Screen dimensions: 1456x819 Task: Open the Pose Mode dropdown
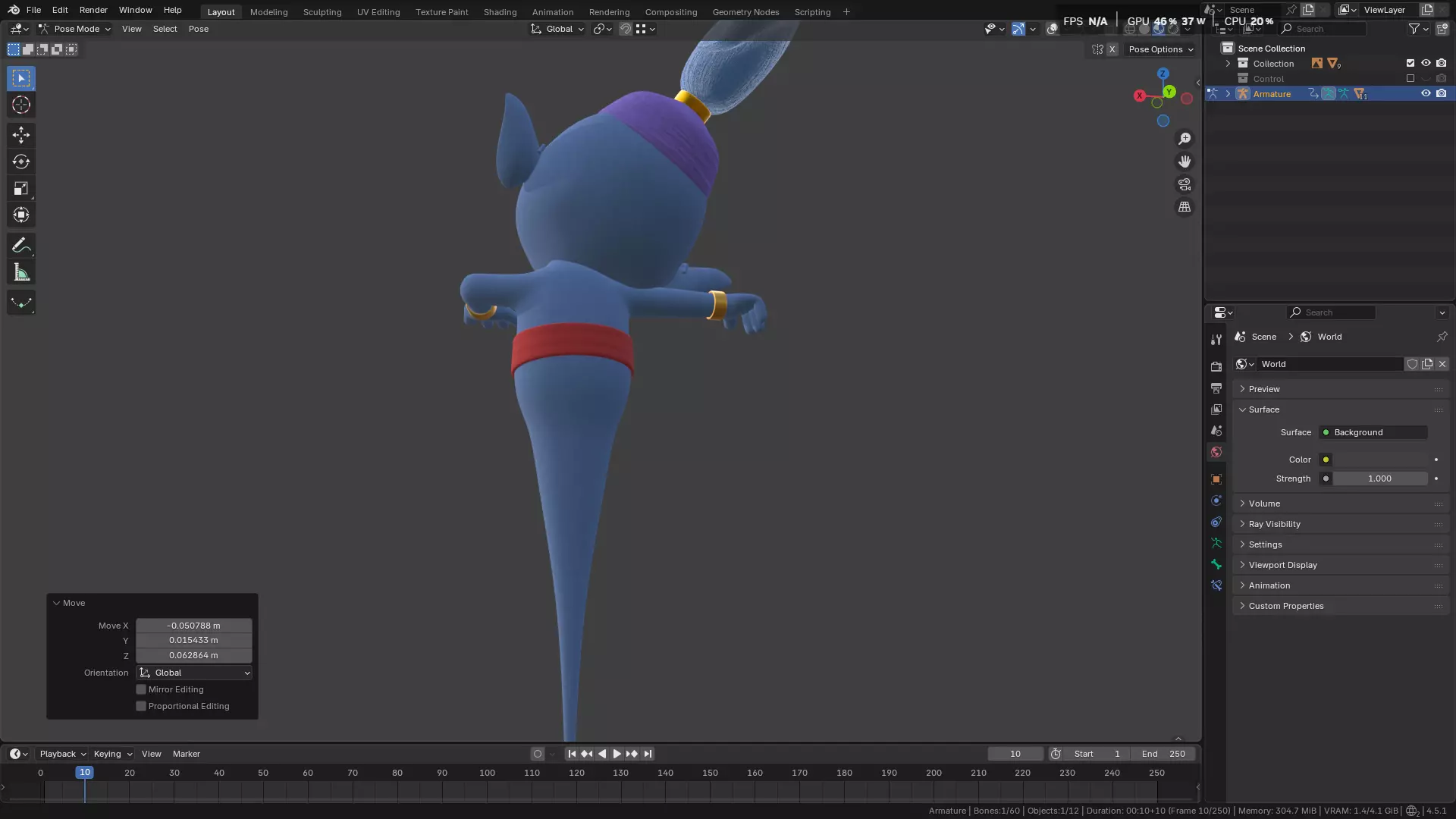tap(74, 29)
